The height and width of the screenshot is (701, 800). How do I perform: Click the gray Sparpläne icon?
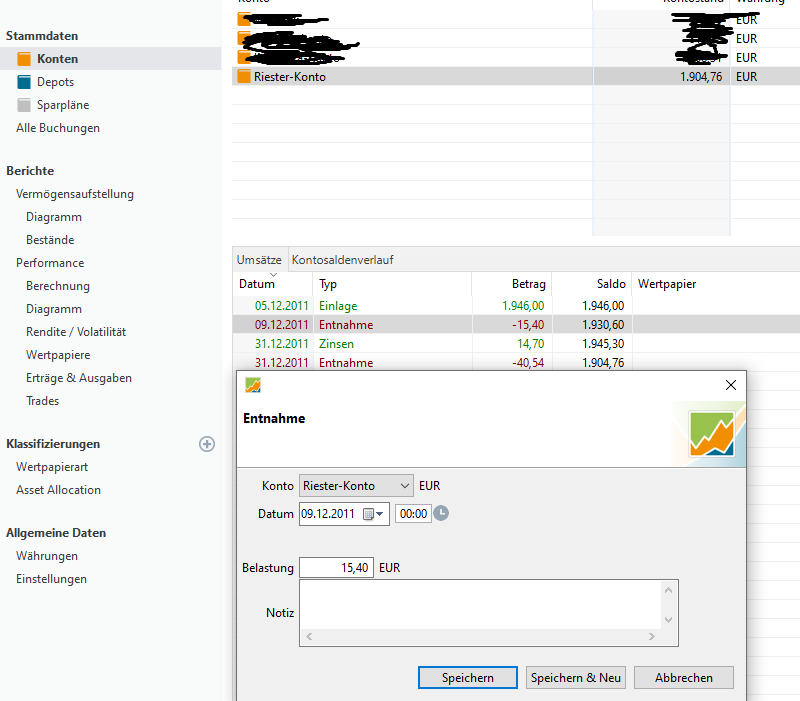click(24, 105)
